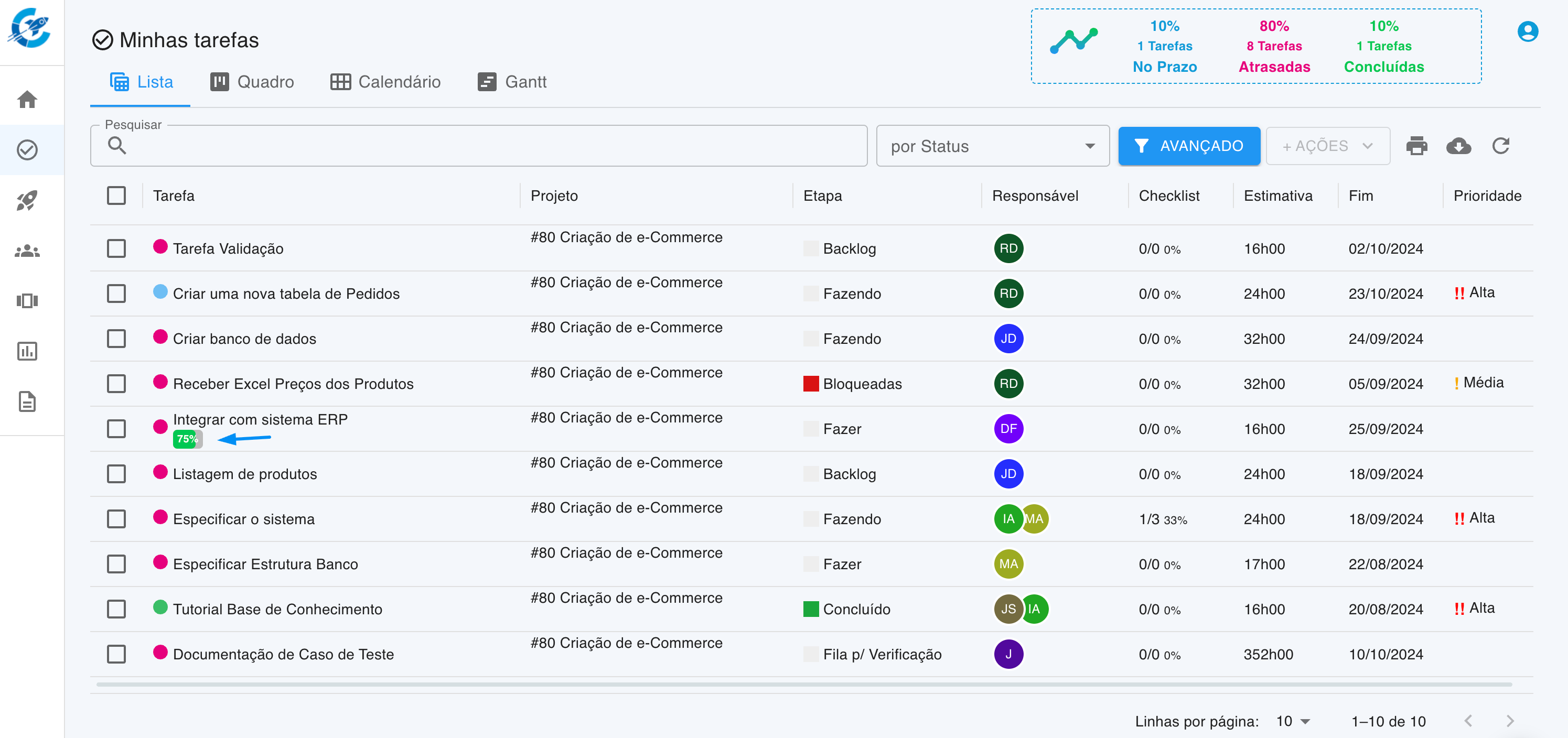Open the document sidebar icon
This screenshot has width=1568, height=738.
pyautogui.click(x=27, y=401)
